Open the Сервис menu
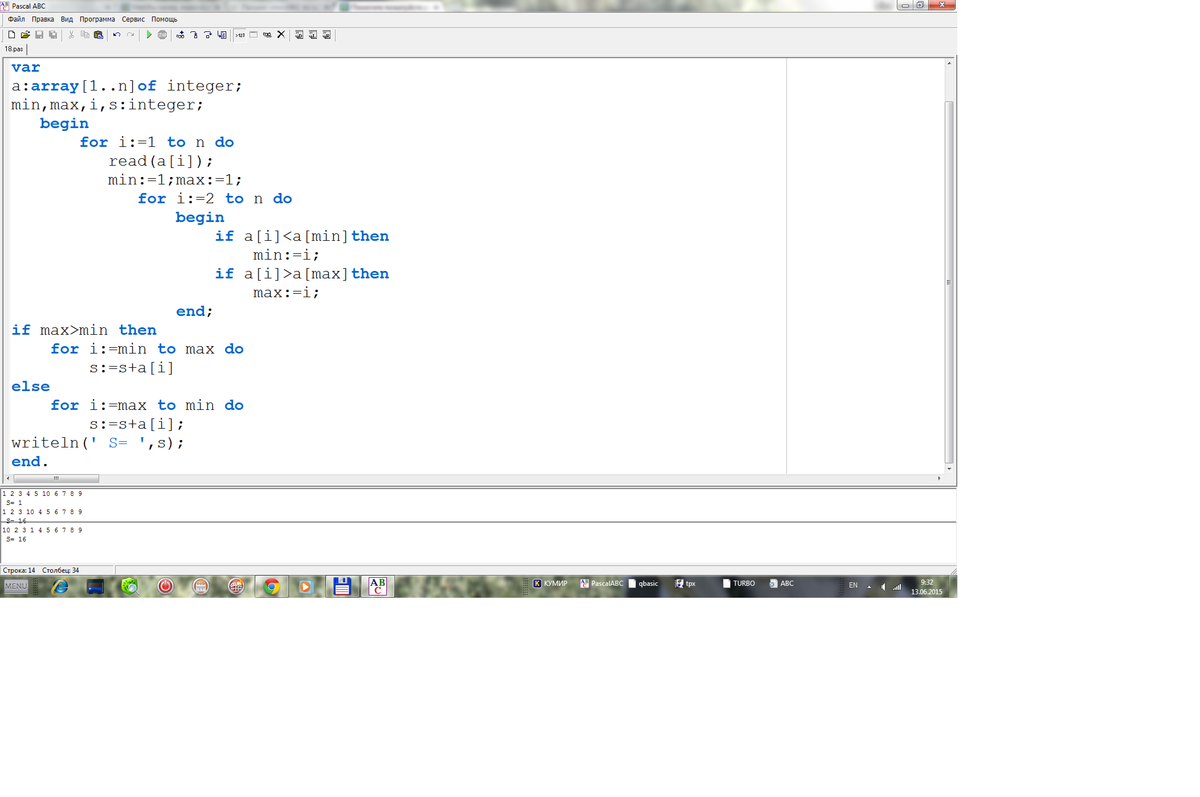The image size is (1200, 797). [134, 19]
